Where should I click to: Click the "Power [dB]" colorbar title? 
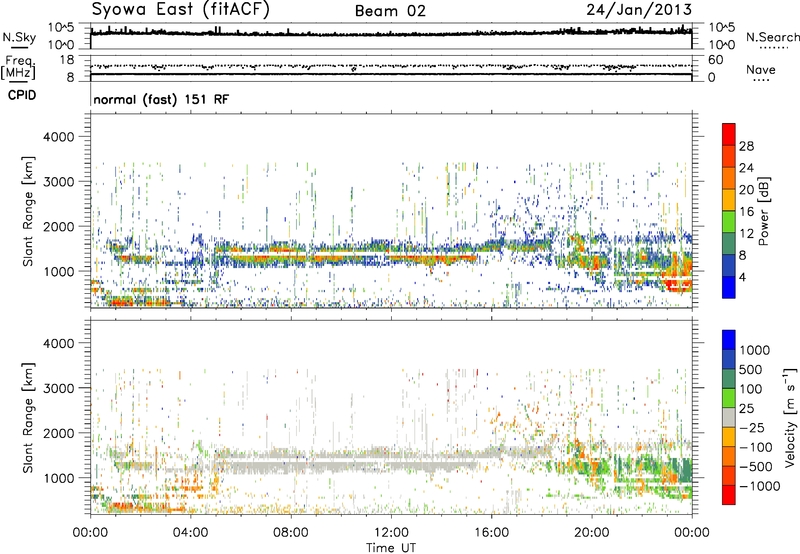point(764,211)
